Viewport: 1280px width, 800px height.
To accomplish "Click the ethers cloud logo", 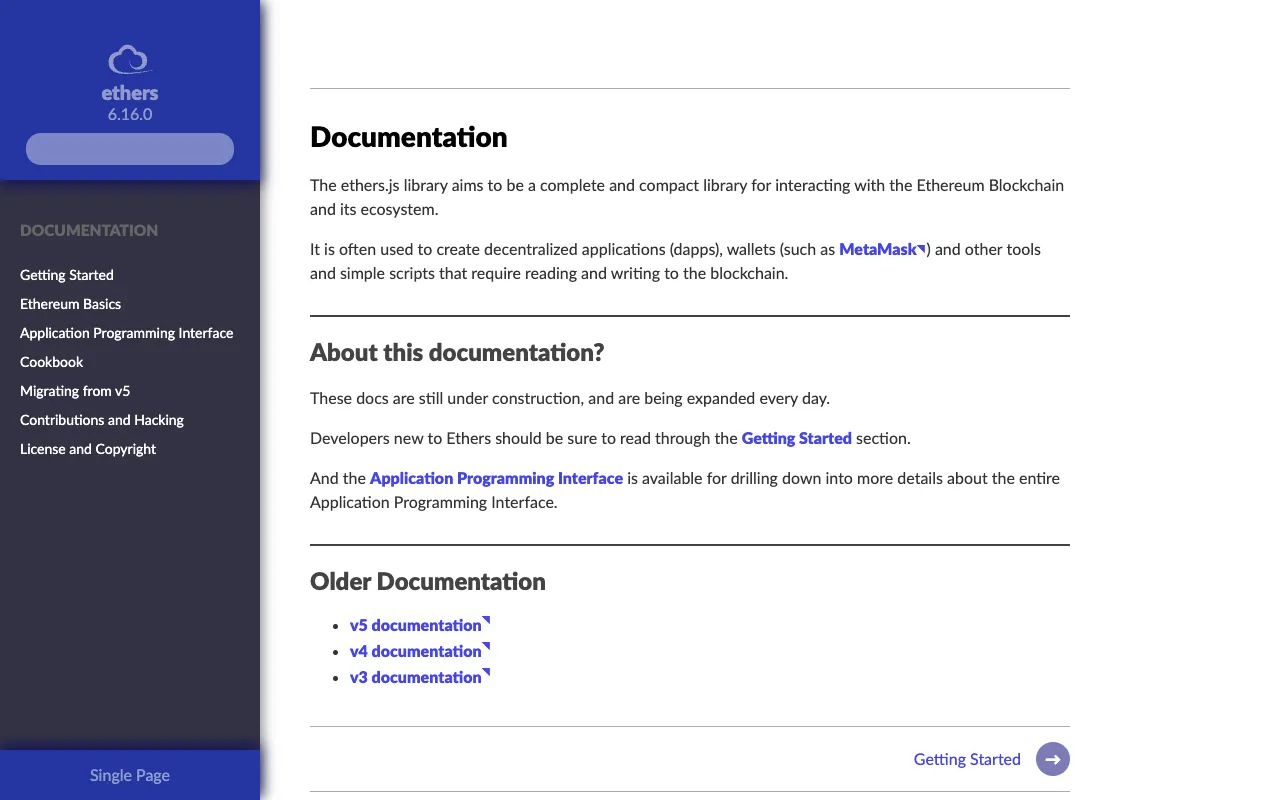I will [x=129, y=60].
